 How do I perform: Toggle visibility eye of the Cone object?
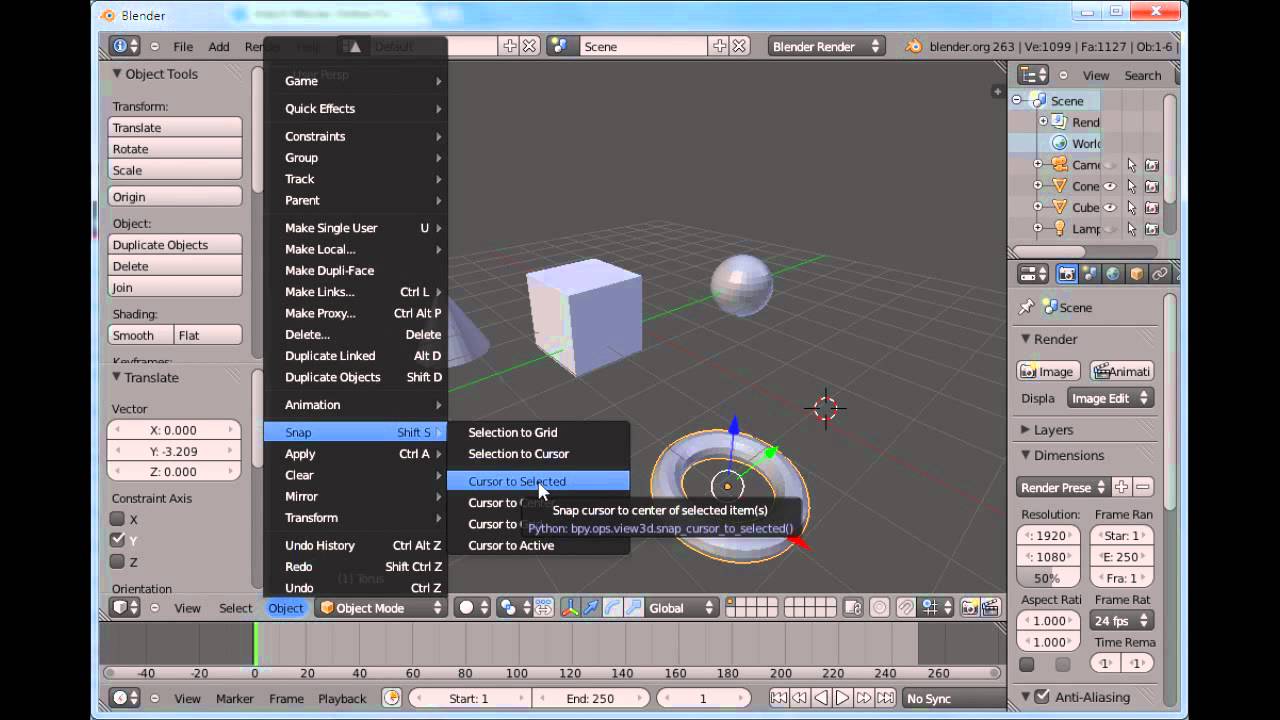tap(1109, 186)
